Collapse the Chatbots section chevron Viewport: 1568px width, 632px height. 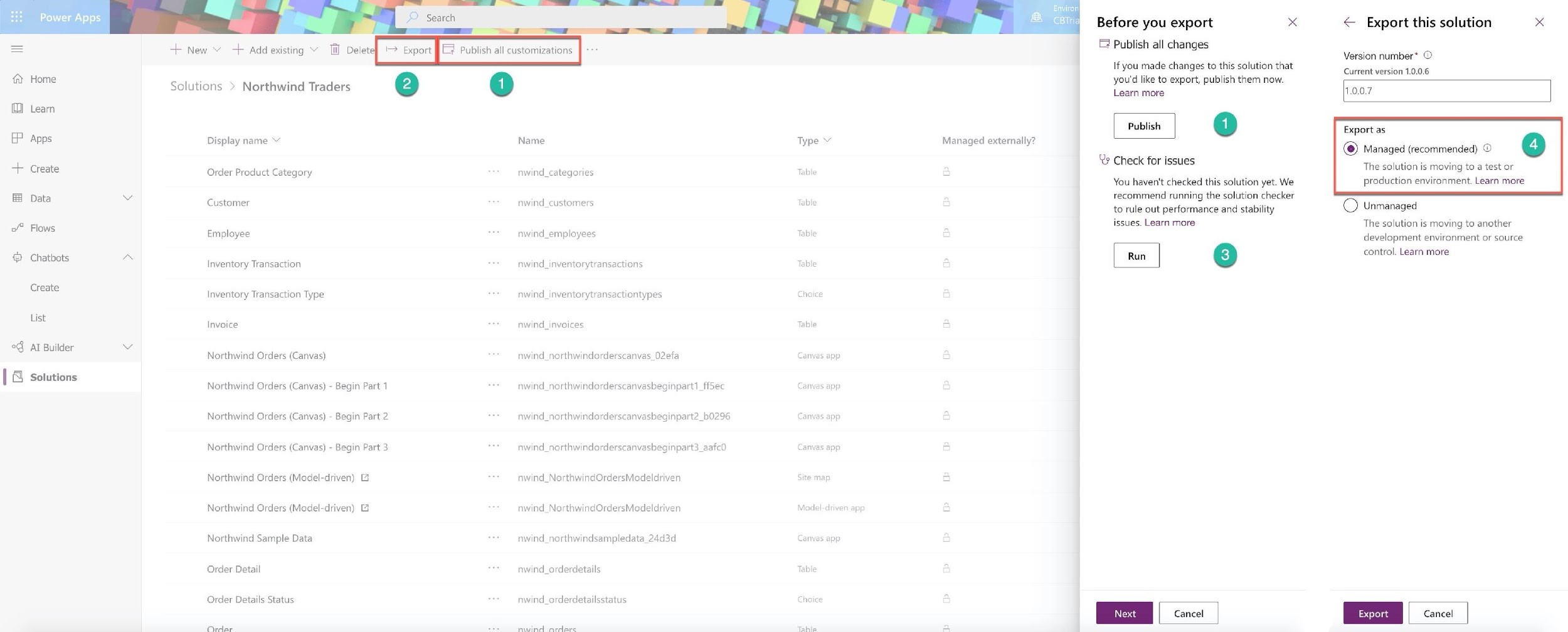[127, 257]
